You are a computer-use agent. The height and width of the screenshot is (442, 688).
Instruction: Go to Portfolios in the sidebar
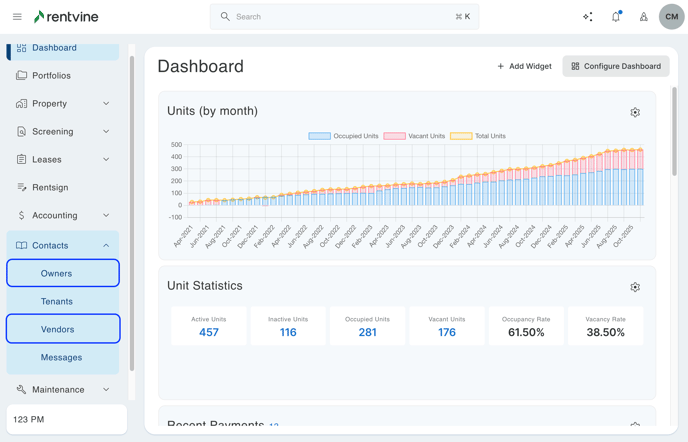click(x=51, y=75)
